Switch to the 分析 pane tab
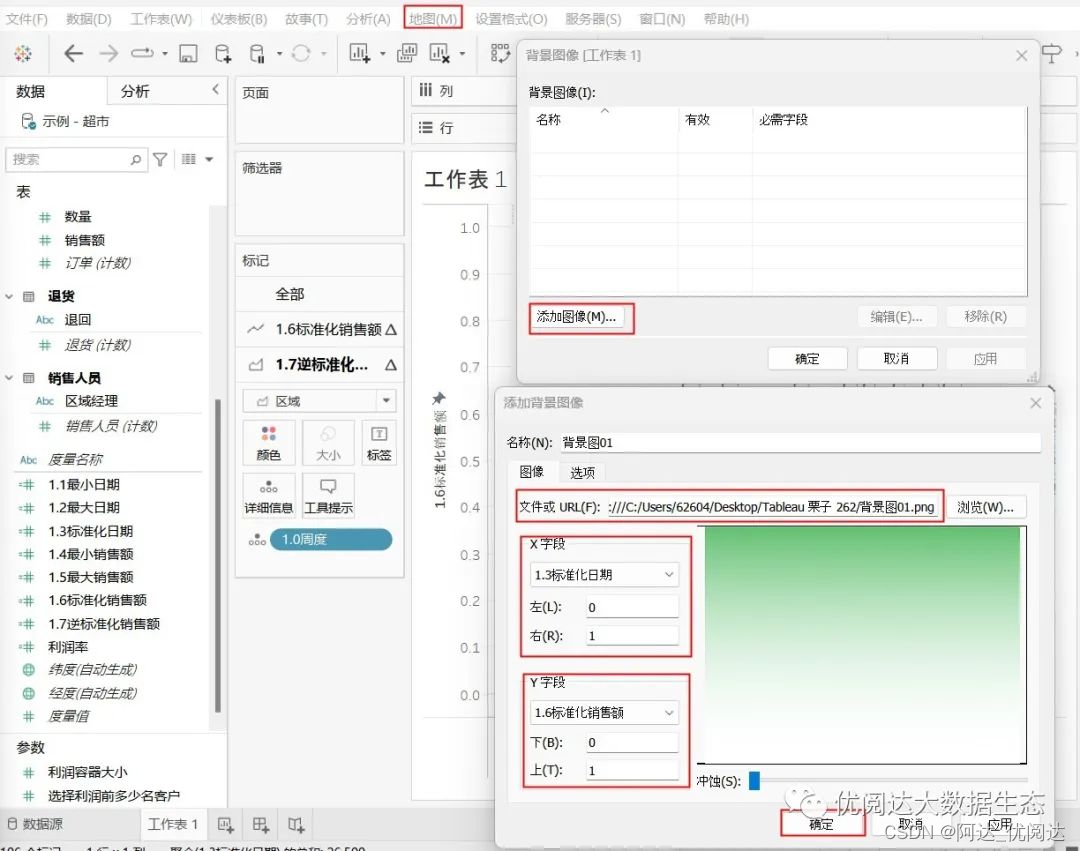Image resolution: width=1080 pixels, height=851 pixels. [x=135, y=91]
